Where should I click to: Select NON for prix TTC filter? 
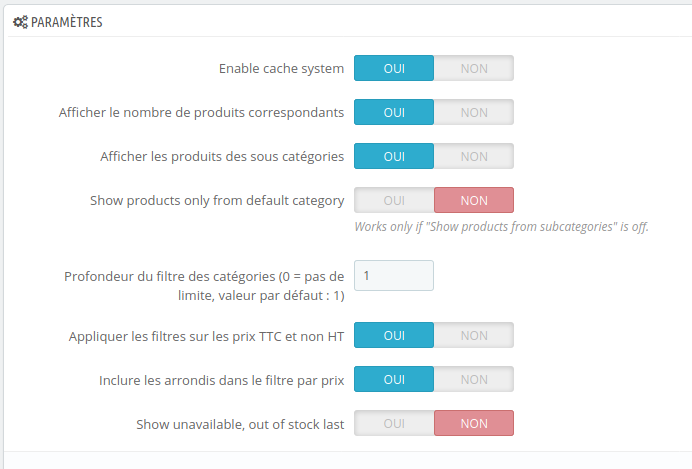click(x=474, y=336)
